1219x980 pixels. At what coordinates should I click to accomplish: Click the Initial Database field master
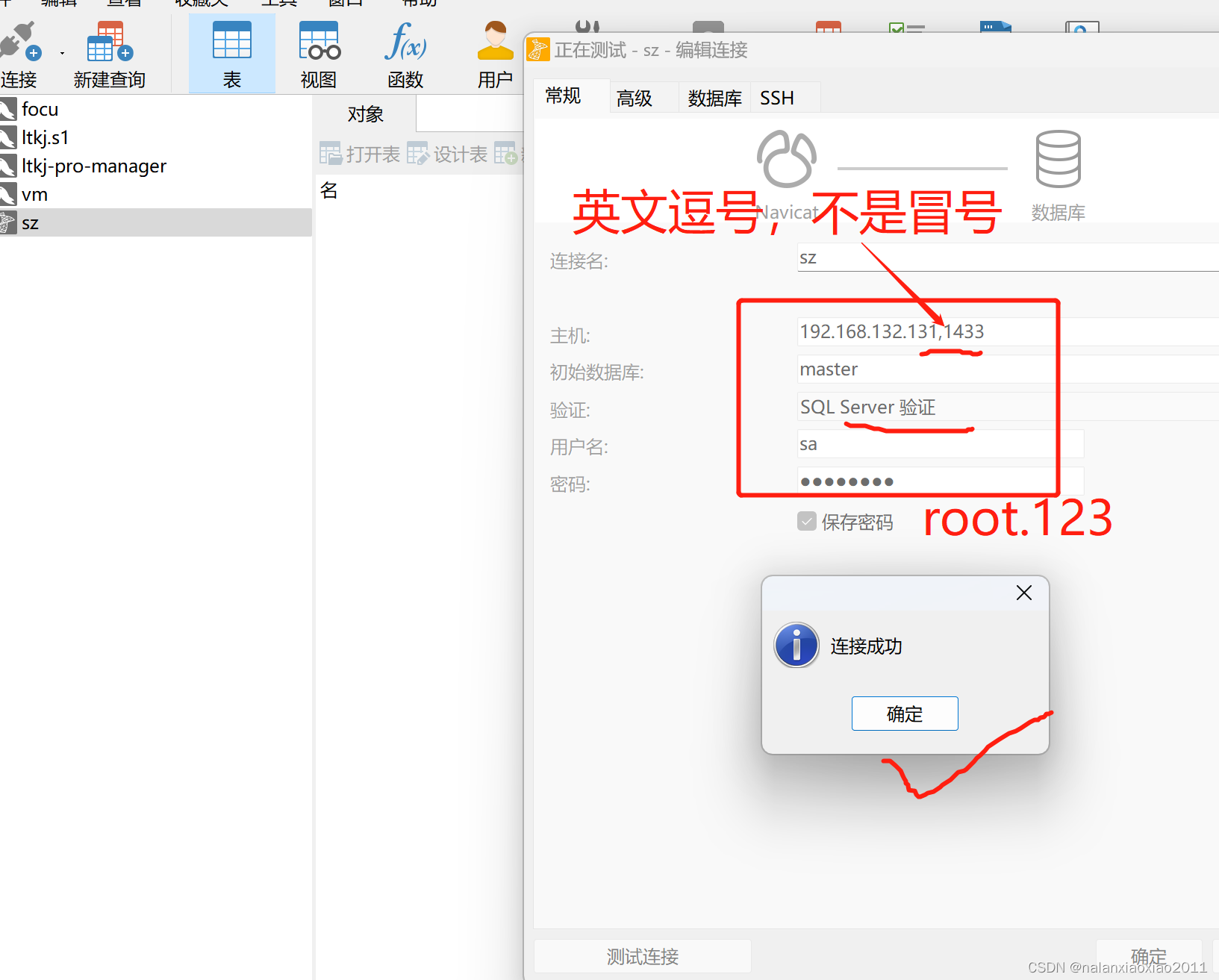click(1008, 369)
